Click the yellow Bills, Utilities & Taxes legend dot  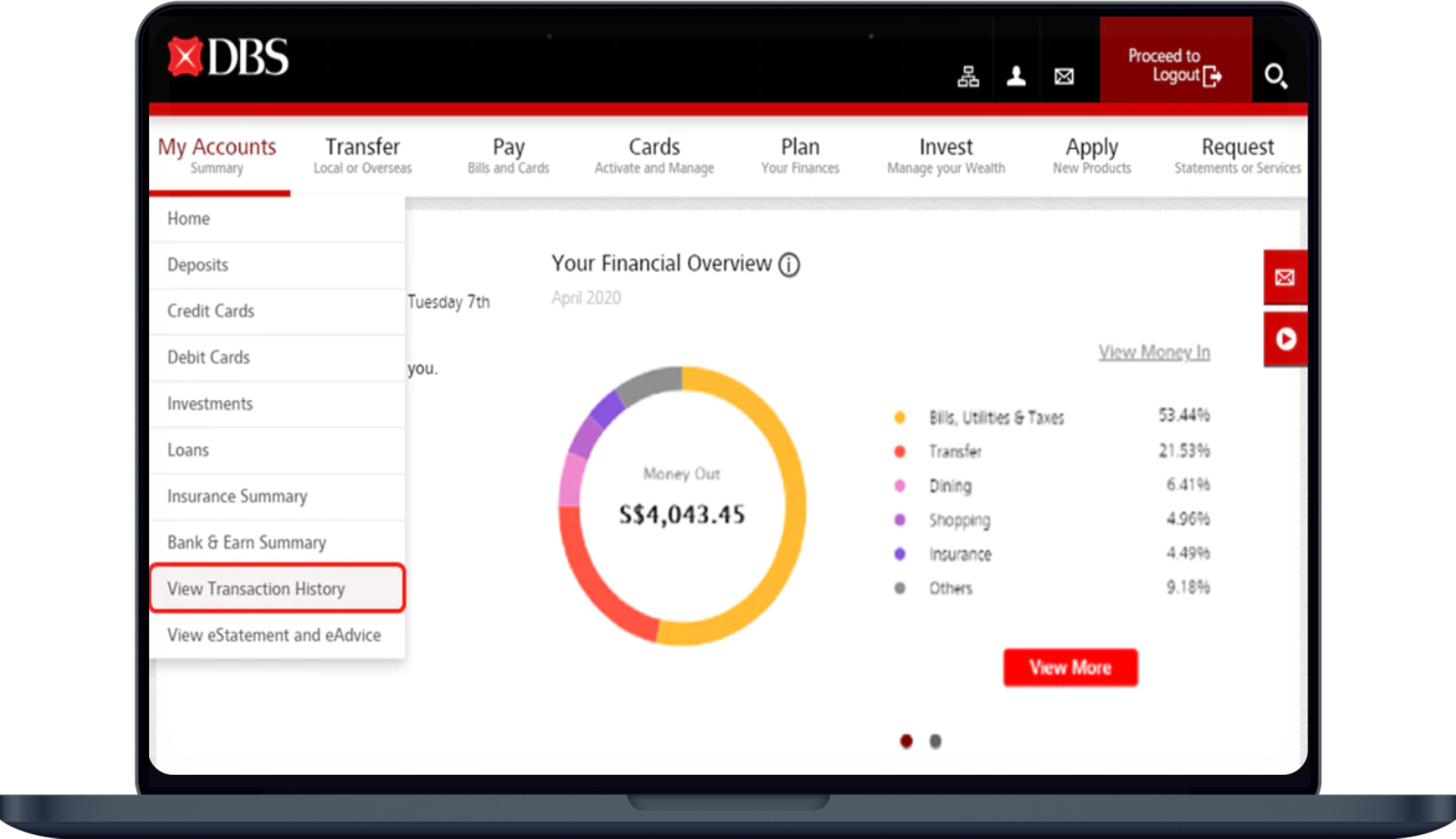pyautogui.click(x=900, y=418)
